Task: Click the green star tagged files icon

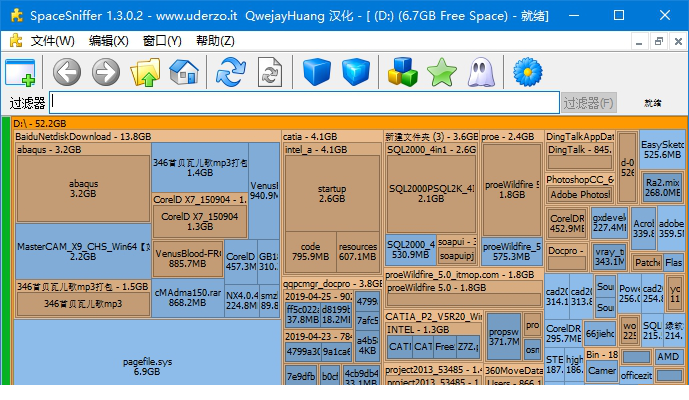Action: [x=442, y=72]
